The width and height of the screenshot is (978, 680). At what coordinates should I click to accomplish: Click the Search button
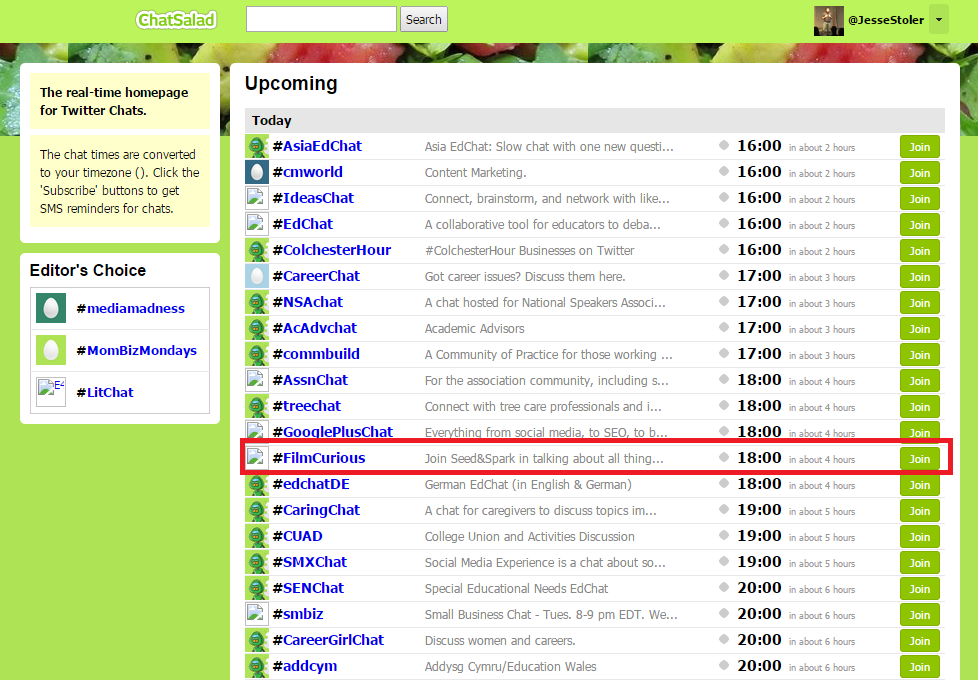click(424, 19)
